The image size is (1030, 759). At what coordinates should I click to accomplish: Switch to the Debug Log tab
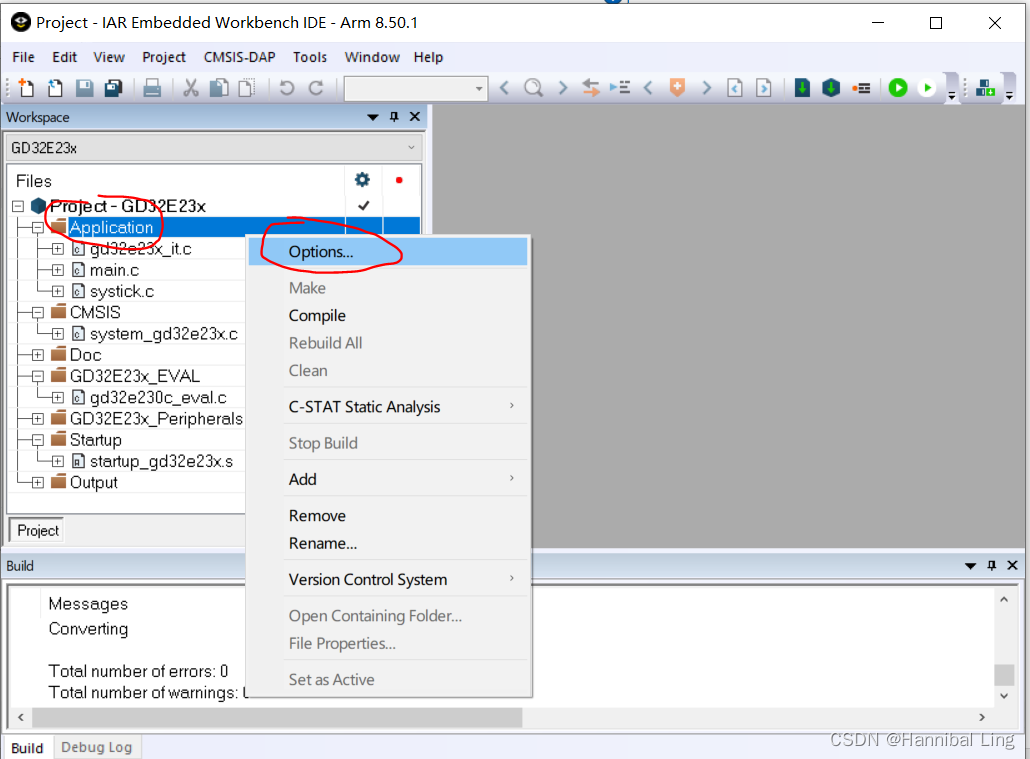coord(97,747)
